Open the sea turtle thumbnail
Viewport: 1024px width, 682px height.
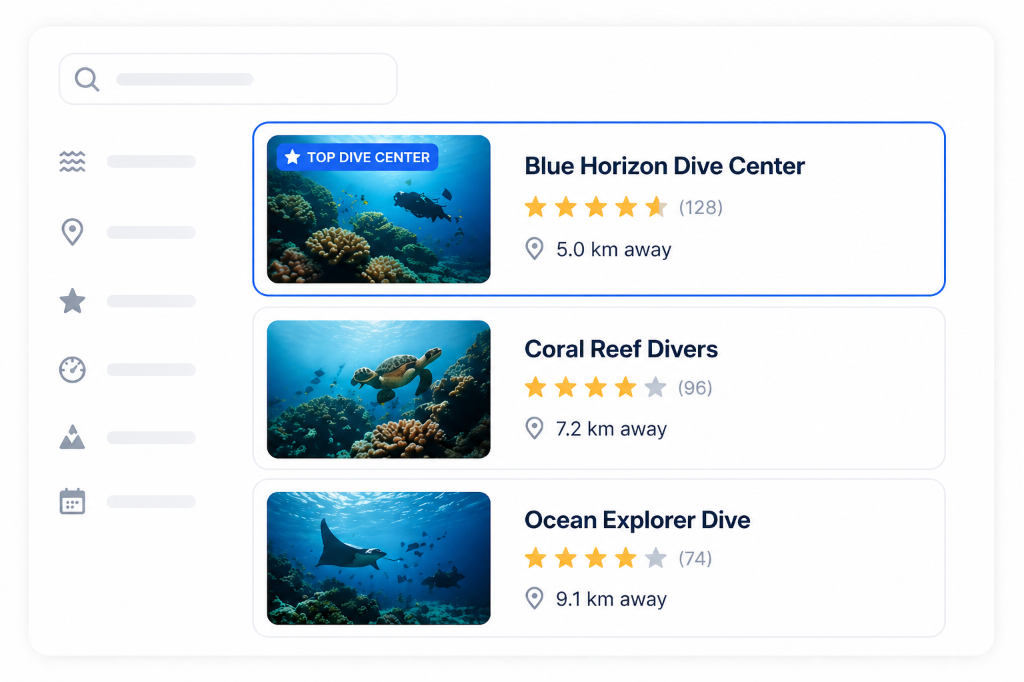click(x=378, y=389)
